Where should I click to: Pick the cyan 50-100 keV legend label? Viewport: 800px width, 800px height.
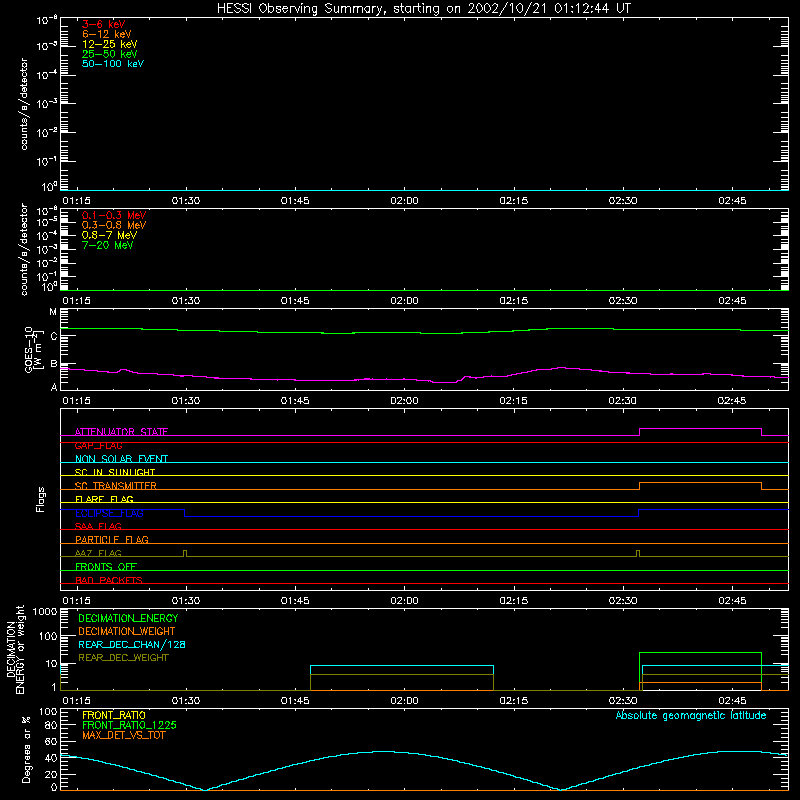(113, 64)
